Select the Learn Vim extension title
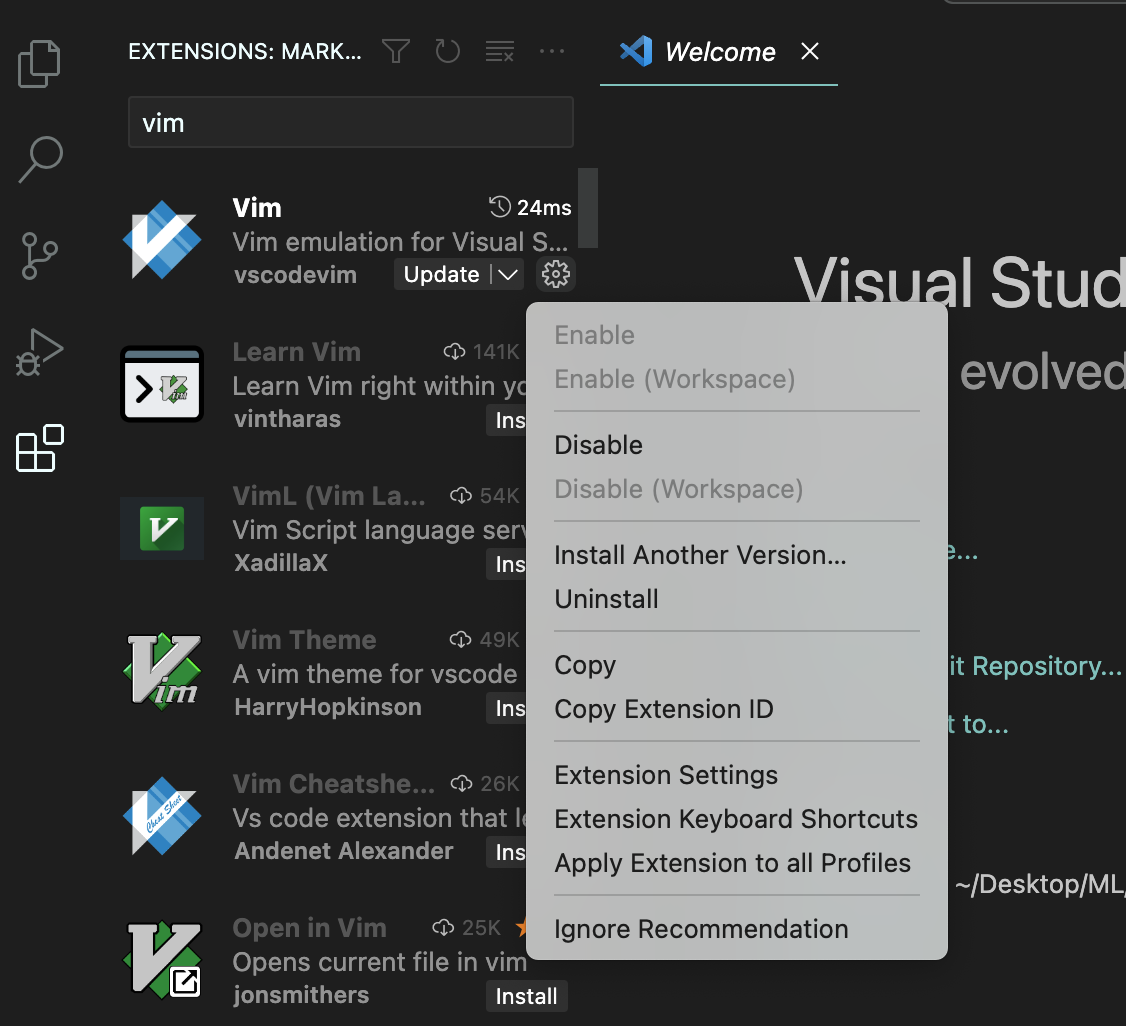Image resolution: width=1126 pixels, height=1026 pixels. pyautogui.click(x=297, y=352)
